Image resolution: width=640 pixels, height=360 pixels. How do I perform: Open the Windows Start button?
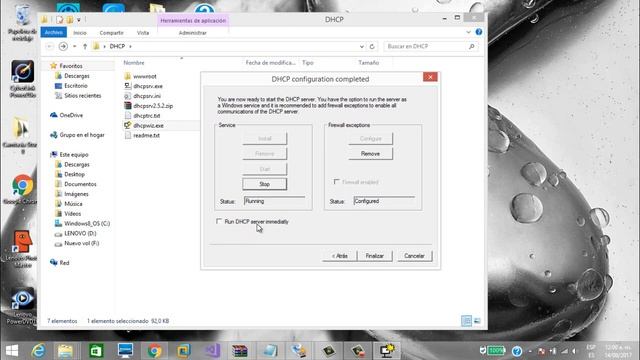click(x=11, y=351)
